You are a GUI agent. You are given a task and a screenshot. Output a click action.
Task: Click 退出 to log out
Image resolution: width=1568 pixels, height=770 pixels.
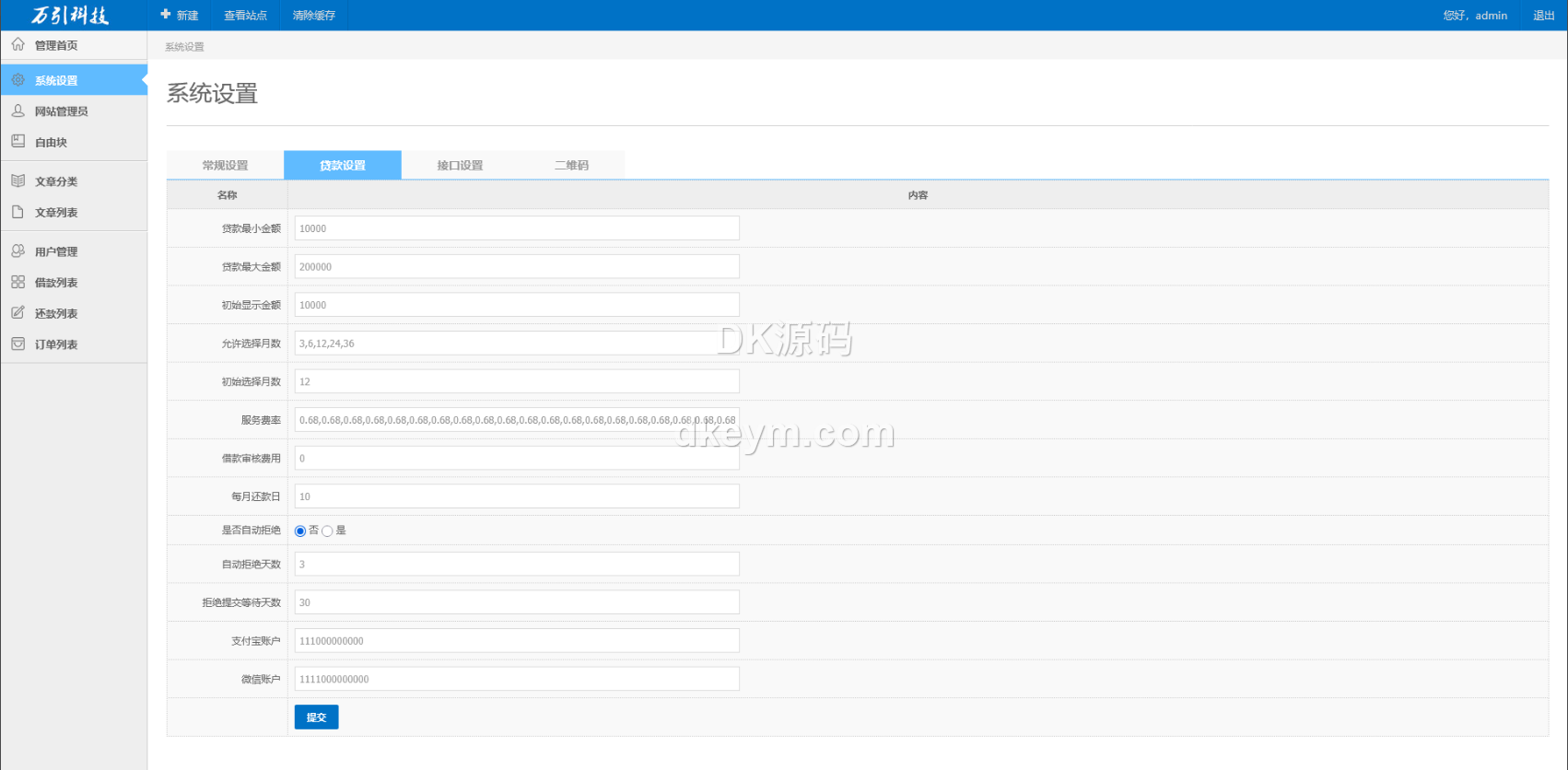pos(1543,16)
